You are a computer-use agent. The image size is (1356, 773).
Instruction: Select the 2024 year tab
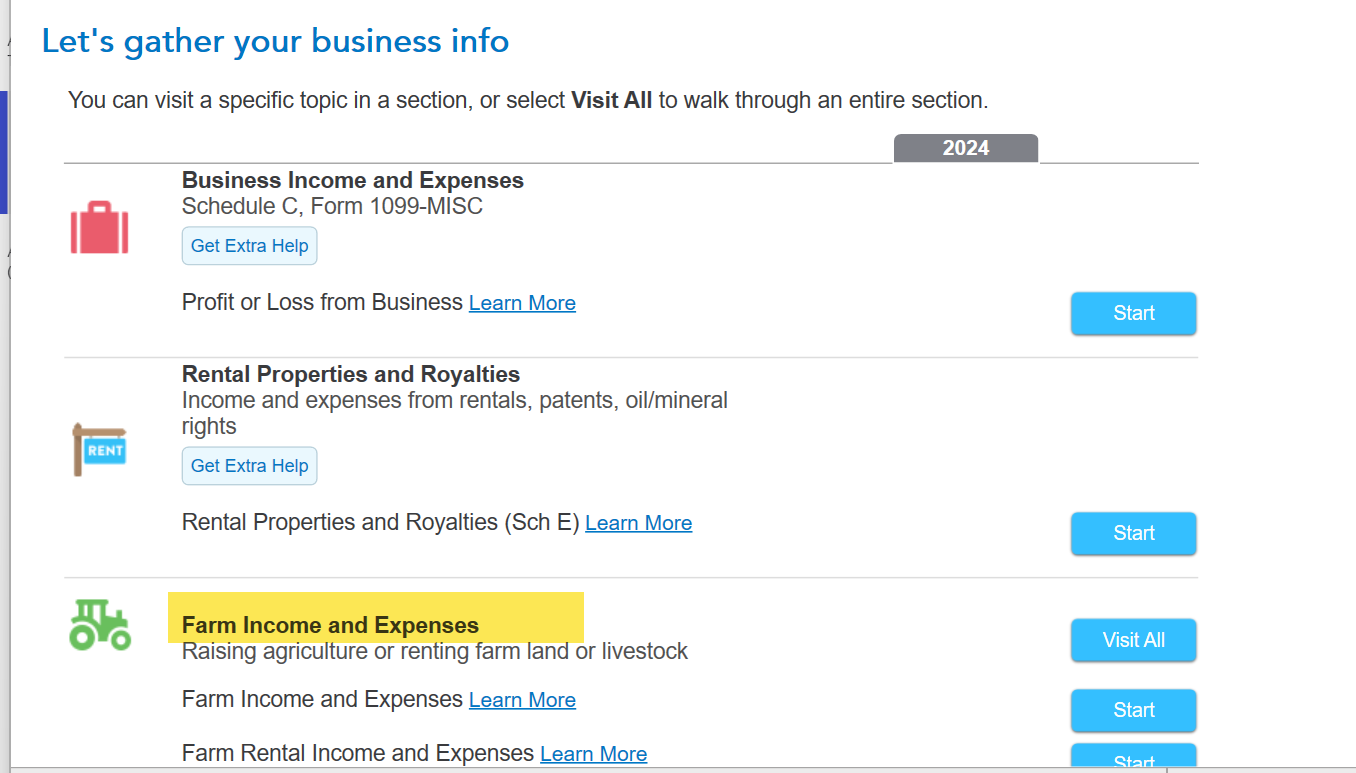tap(965, 148)
